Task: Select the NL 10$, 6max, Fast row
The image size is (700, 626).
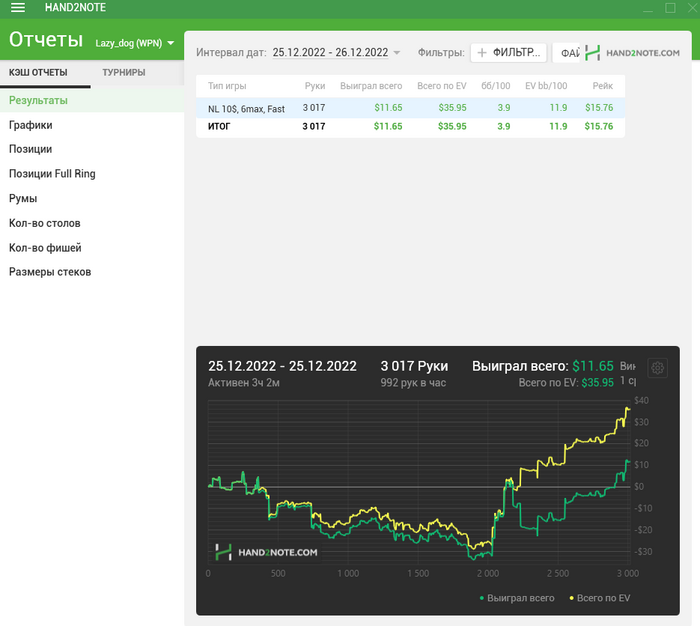Action: (x=410, y=108)
